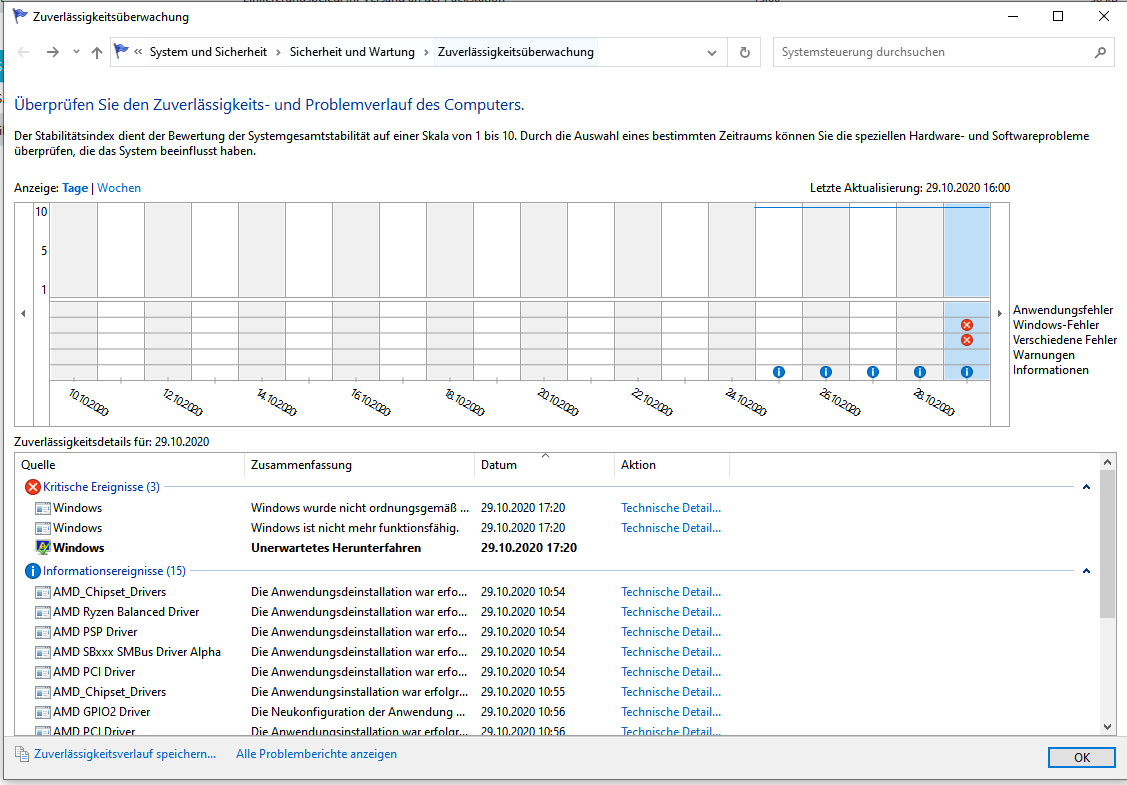Select information icon on 25.10.2020 column
This screenshot has width=1127, height=785.
(x=778, y=372)
